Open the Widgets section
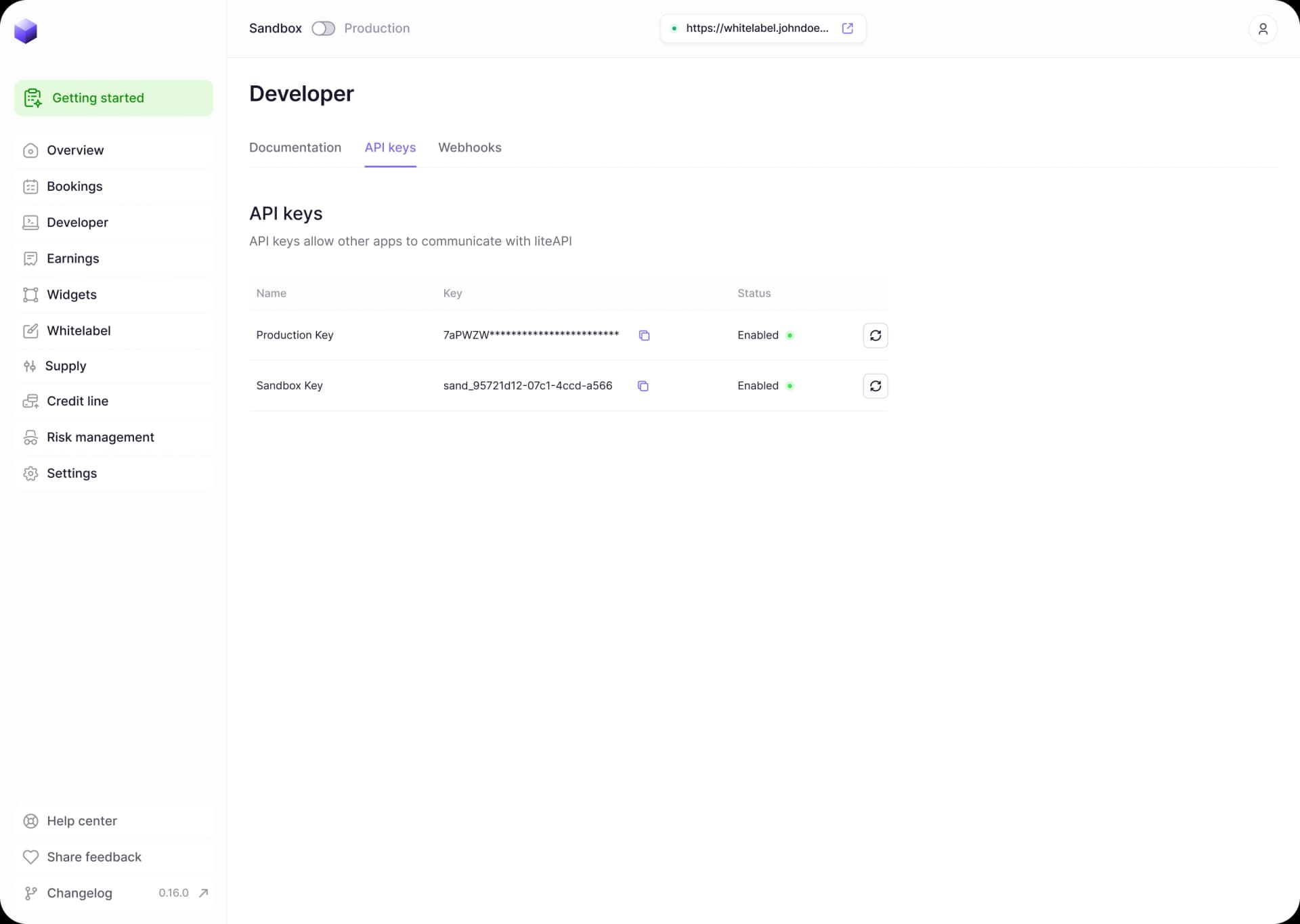Viewport: 1300px width, 924px height. [x=72, y=294]
